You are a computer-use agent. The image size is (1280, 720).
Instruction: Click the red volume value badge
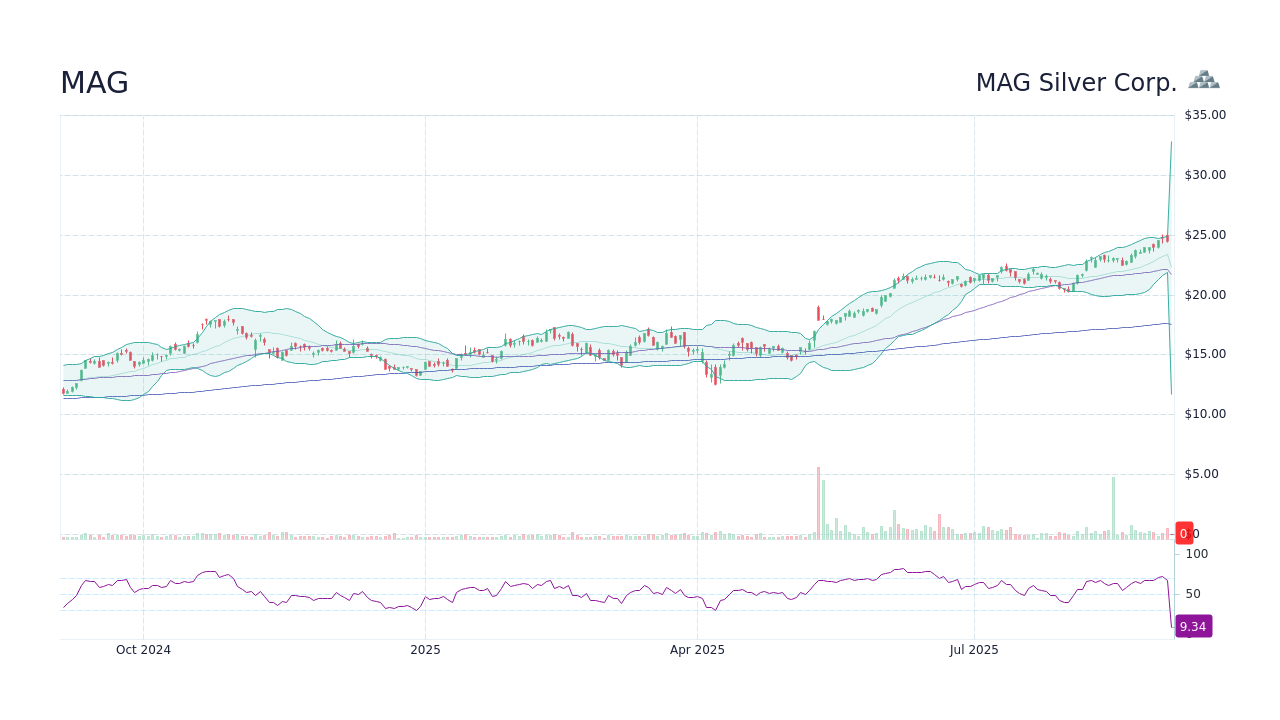[1184, 533]
